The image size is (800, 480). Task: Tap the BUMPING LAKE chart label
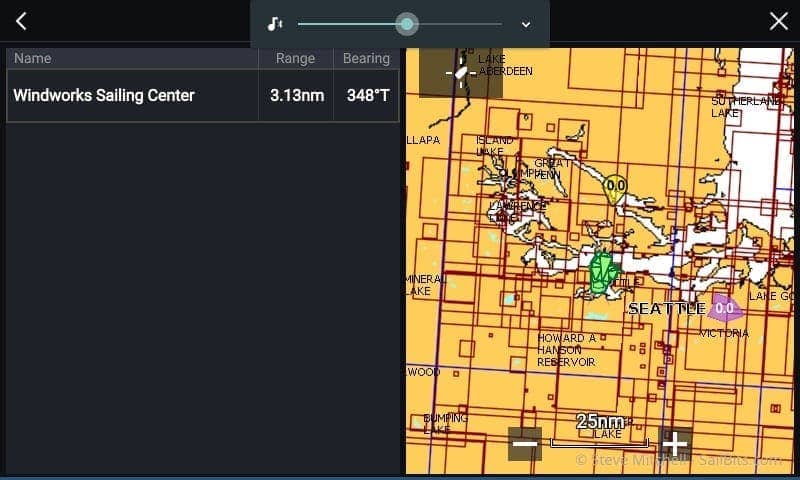pos(445,424)
